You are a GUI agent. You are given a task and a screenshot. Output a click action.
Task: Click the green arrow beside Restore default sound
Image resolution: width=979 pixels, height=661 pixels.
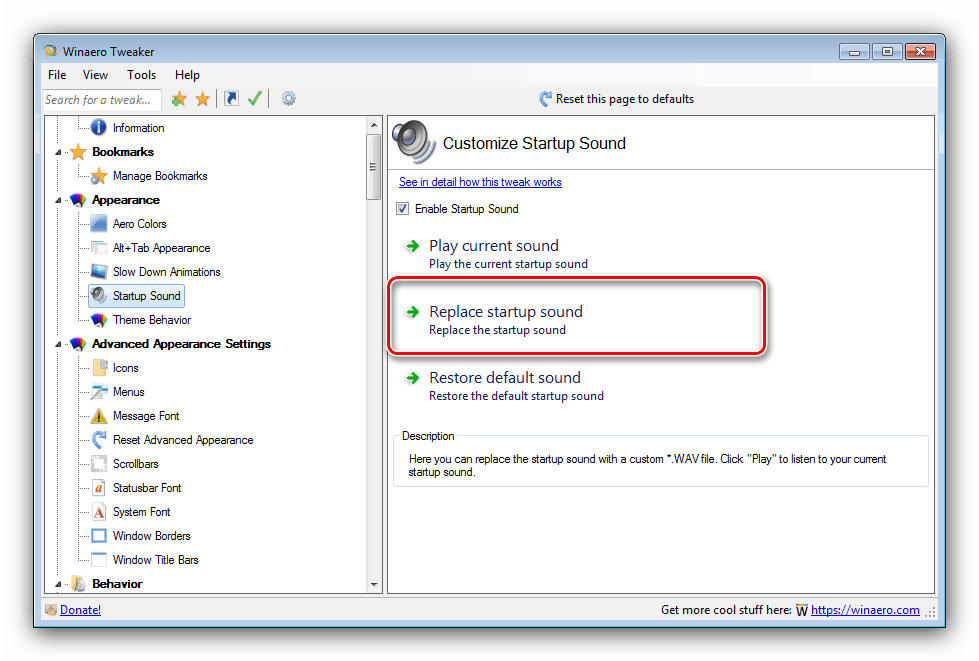click(x=412, y=378)
